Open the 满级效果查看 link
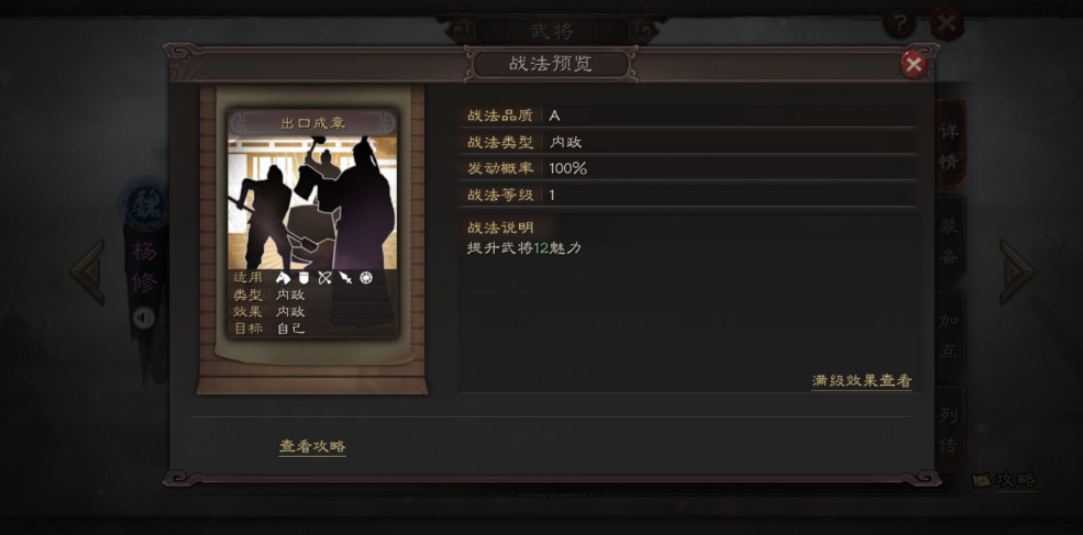 [862, 381]
